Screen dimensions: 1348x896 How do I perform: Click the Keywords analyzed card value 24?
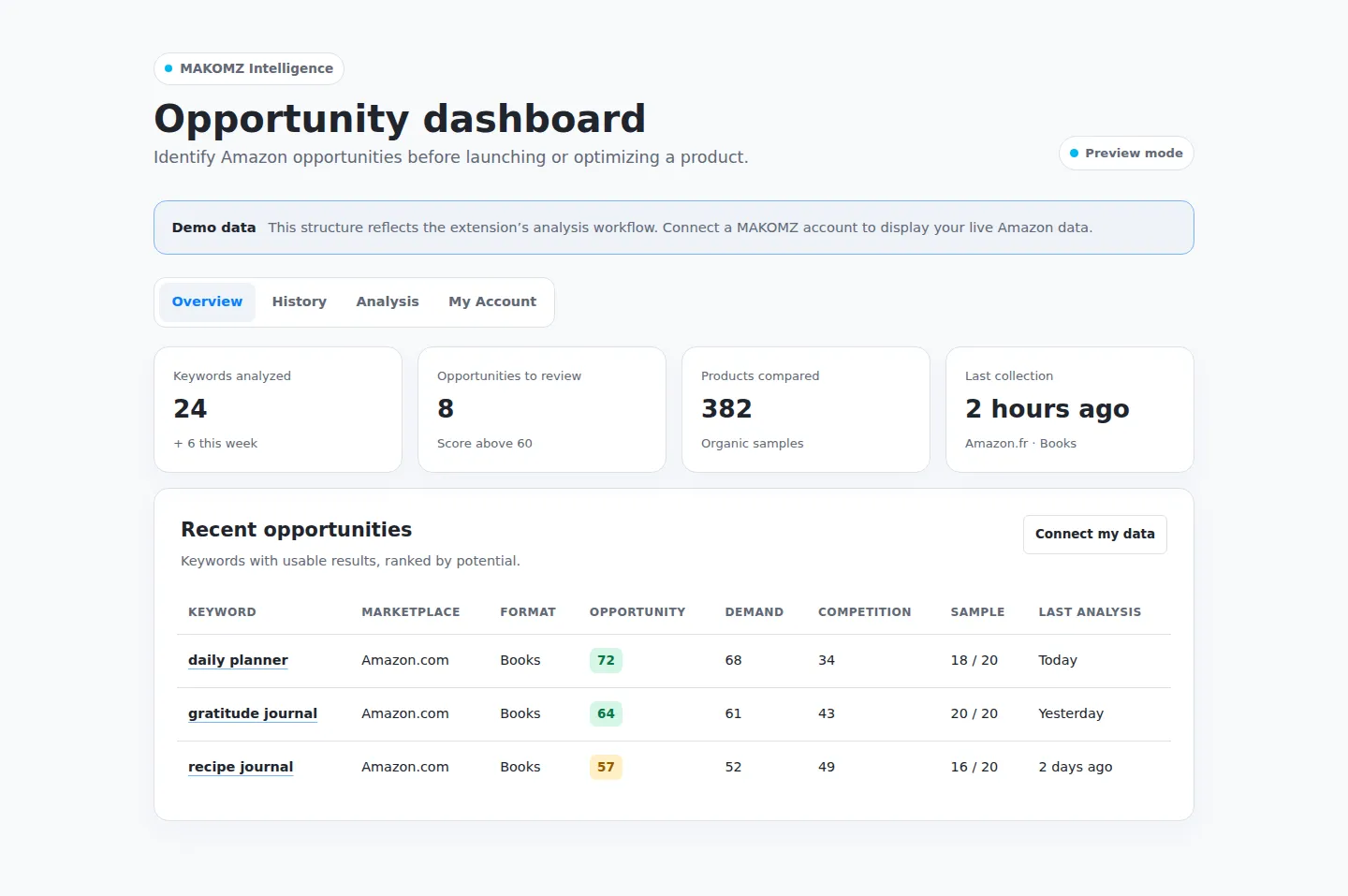[x=190, y=409]
